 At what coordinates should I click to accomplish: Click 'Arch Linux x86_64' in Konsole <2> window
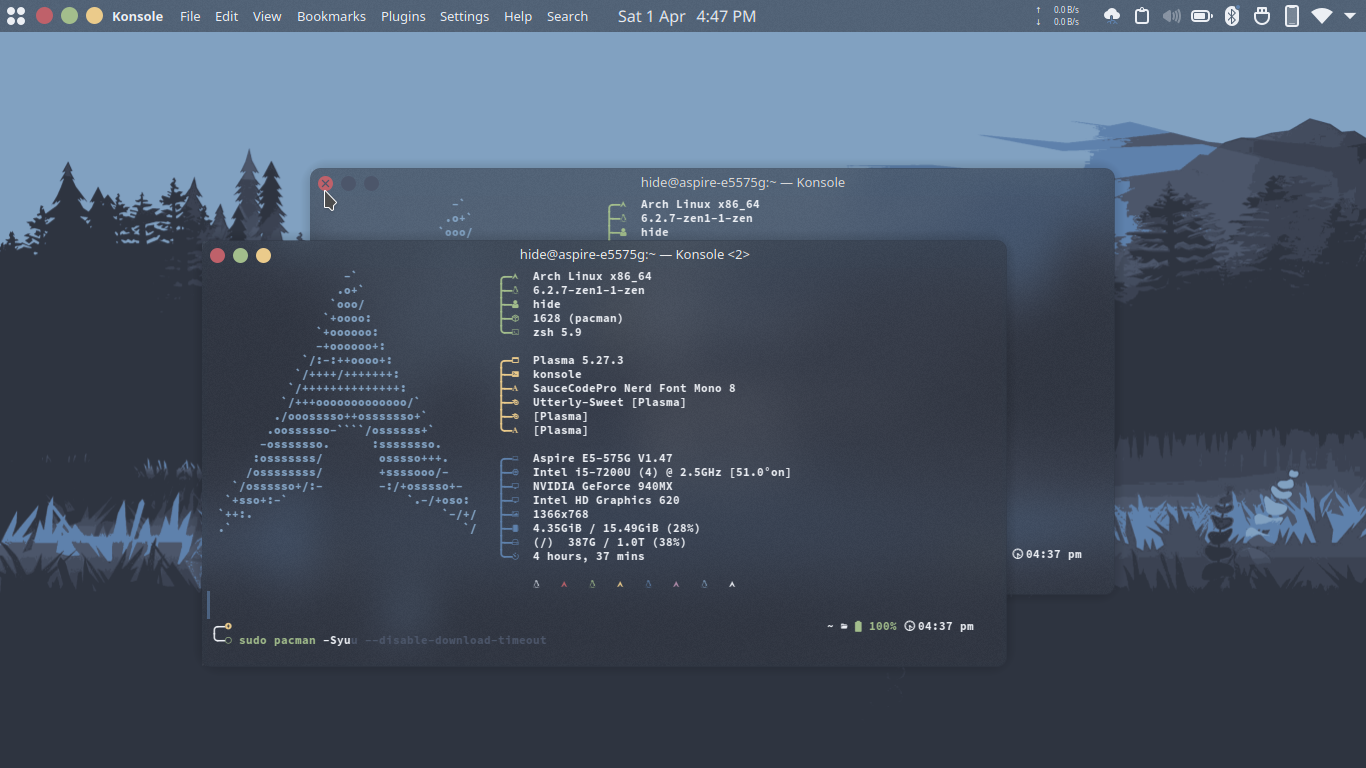(592, 276)
